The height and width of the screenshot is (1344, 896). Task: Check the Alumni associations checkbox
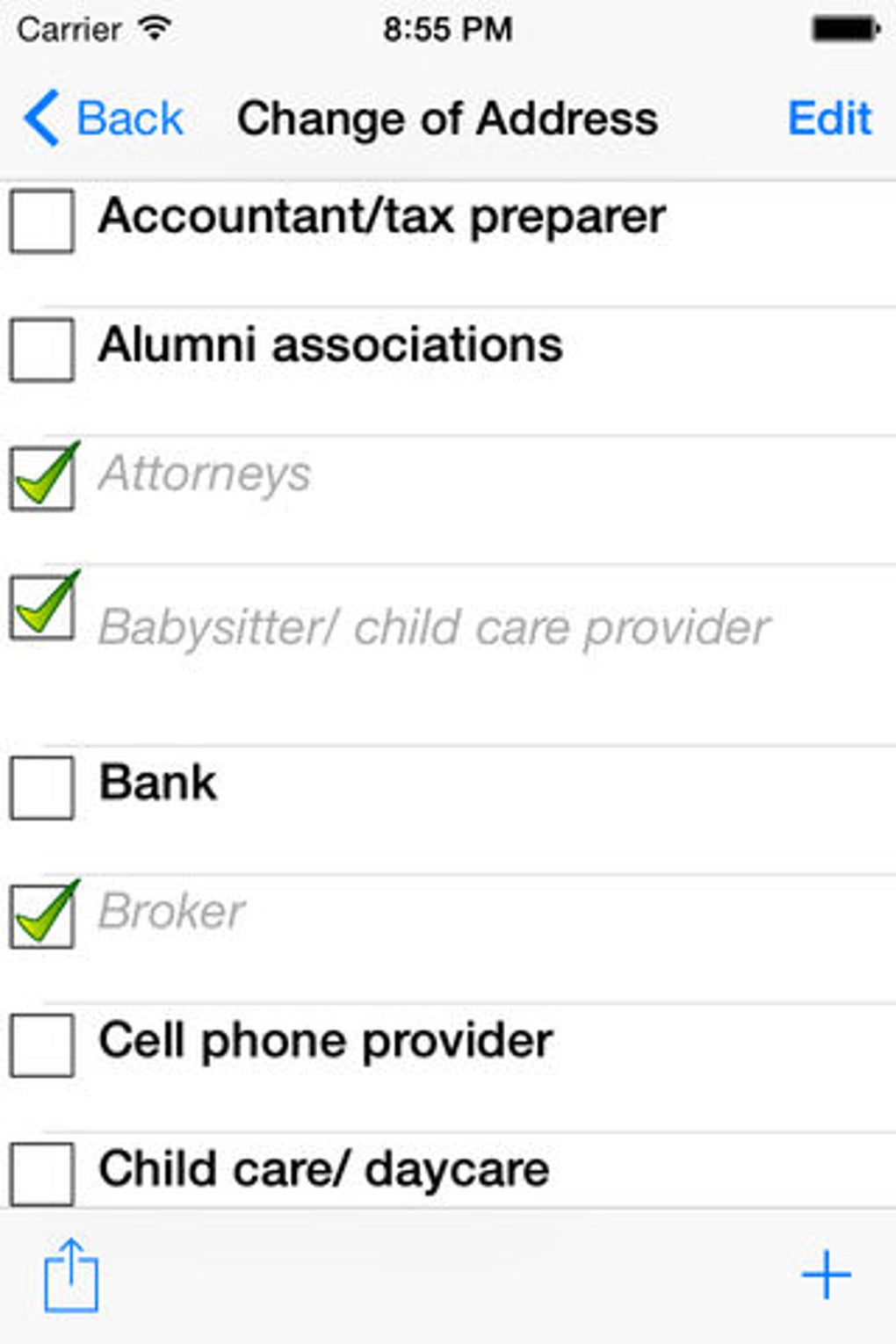41,350
